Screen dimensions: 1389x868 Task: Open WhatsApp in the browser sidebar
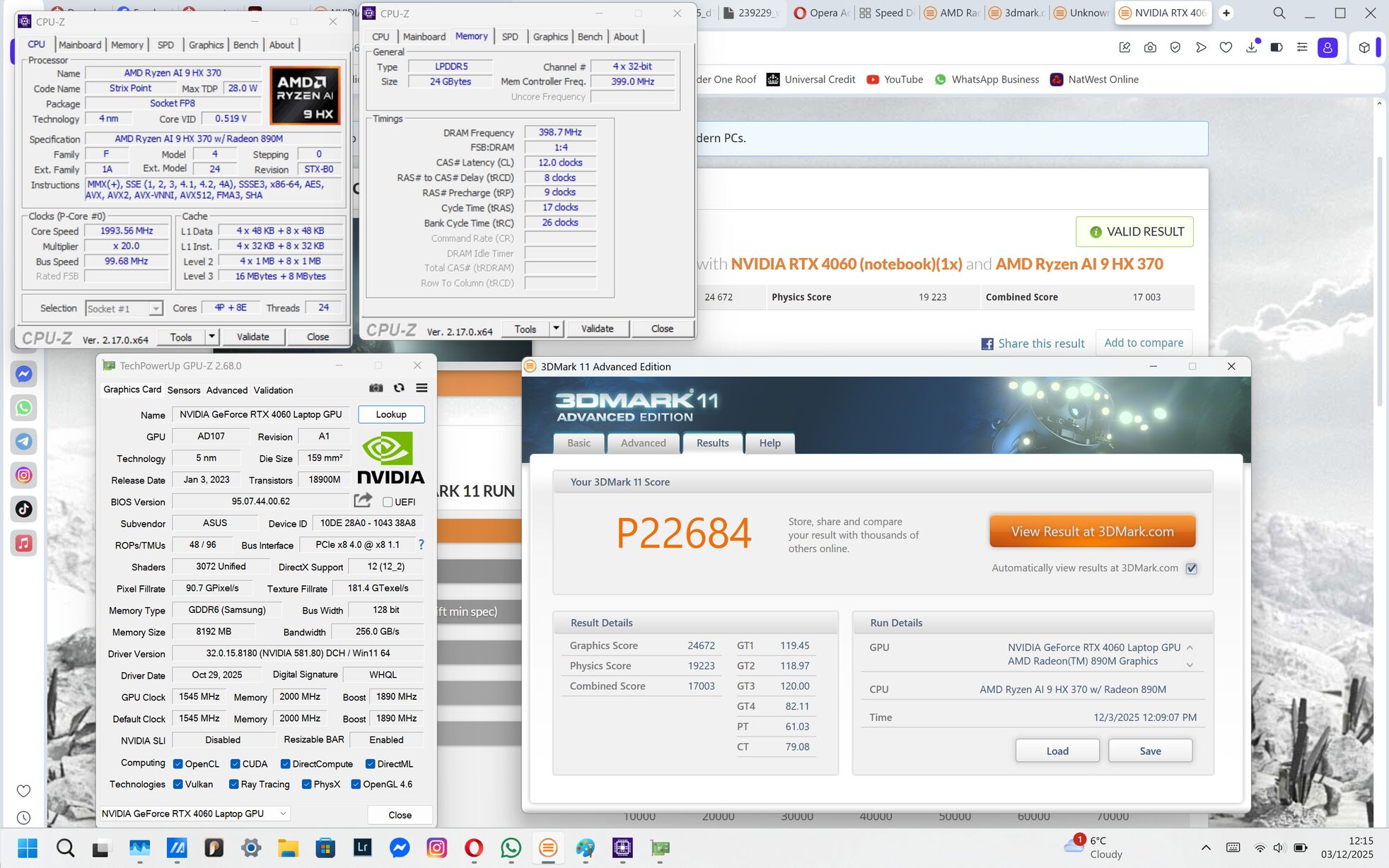[x=24, y=408]
